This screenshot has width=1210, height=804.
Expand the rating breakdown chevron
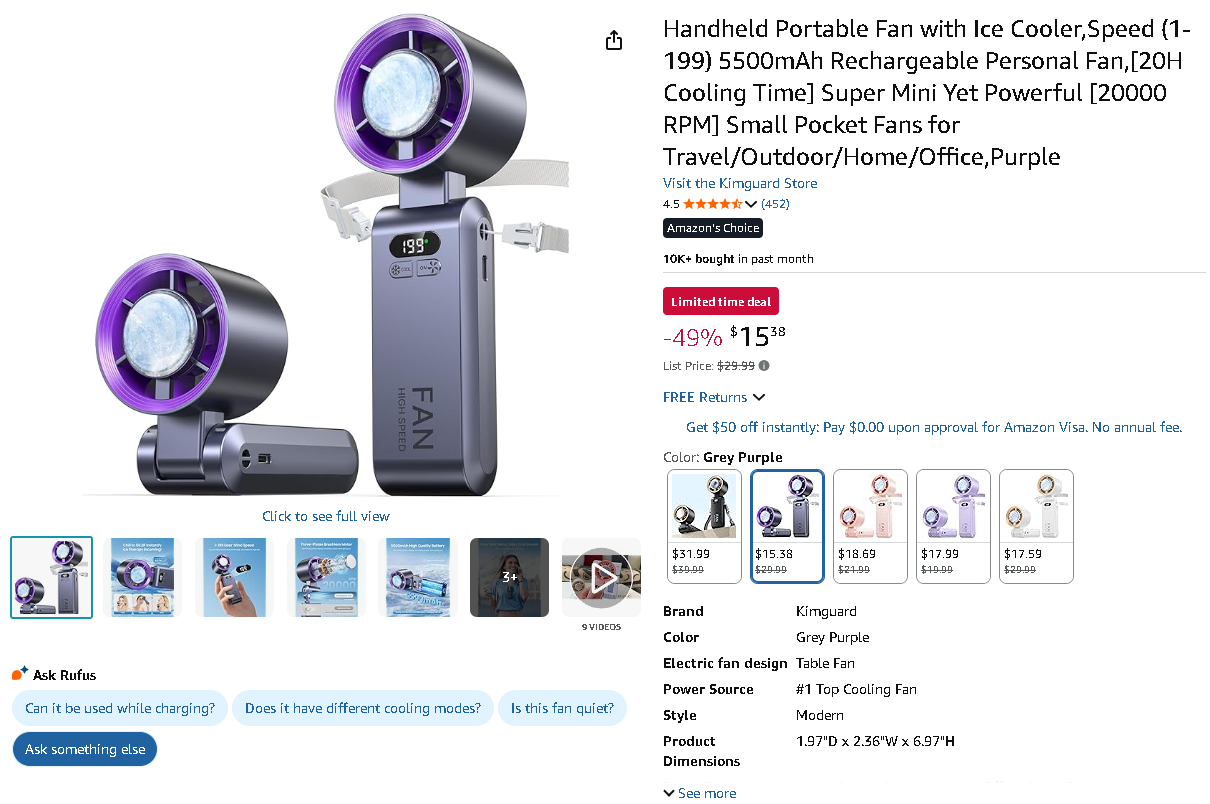(x=751, y=204)
